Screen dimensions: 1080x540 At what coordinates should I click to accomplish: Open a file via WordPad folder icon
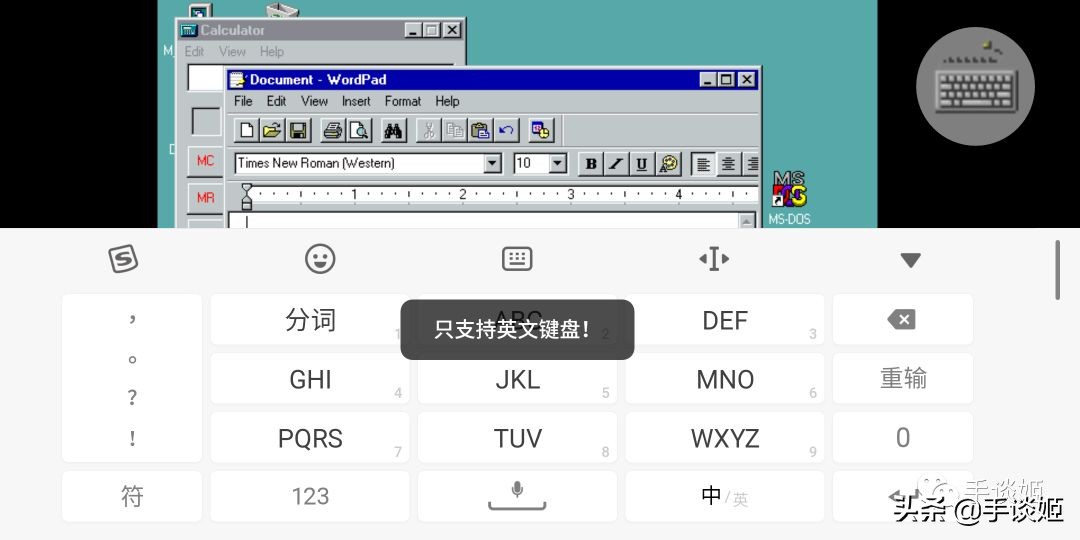coord(272,129)
